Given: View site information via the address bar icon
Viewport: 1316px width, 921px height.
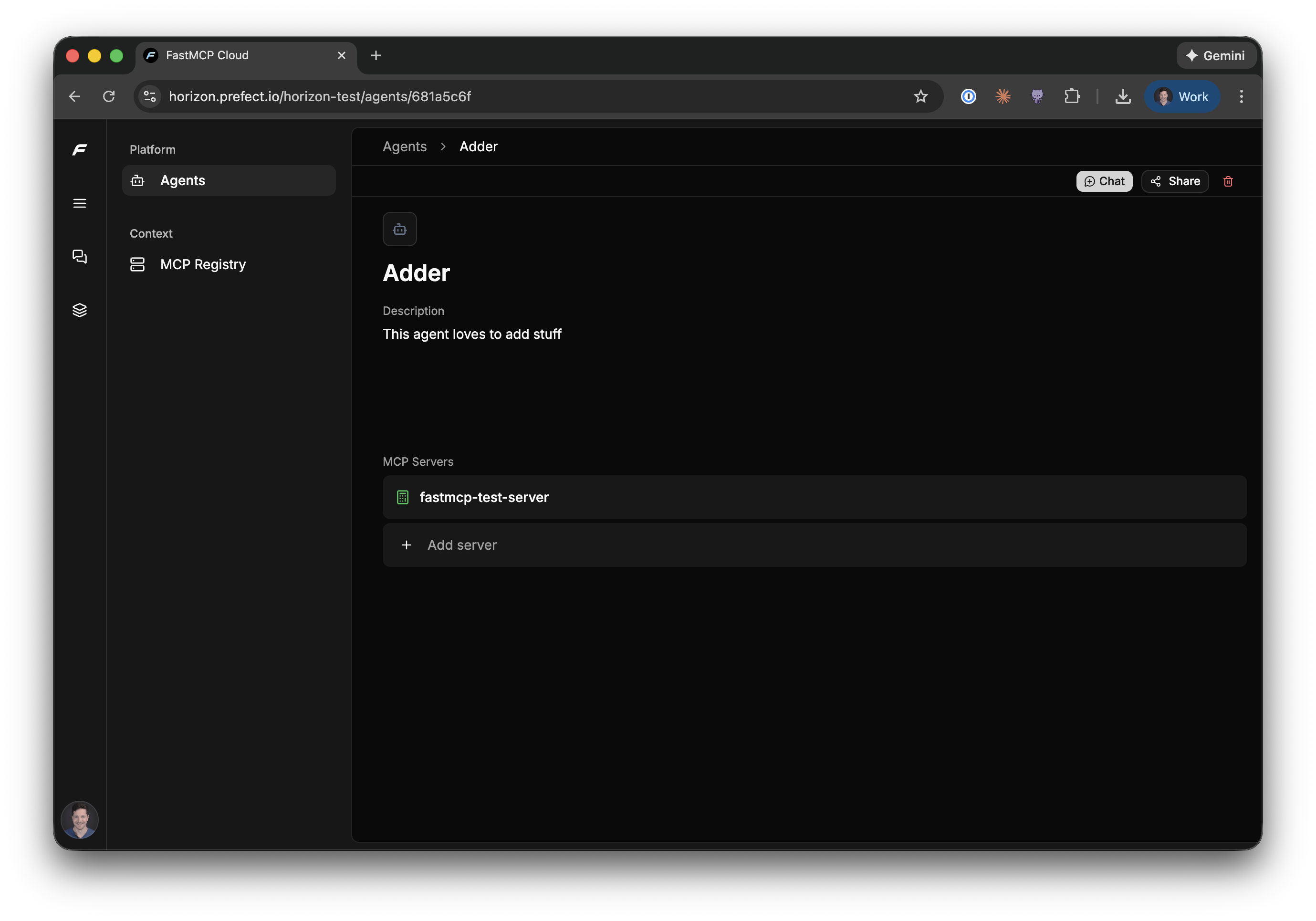Looking at the screenshot, I should 149,96.
